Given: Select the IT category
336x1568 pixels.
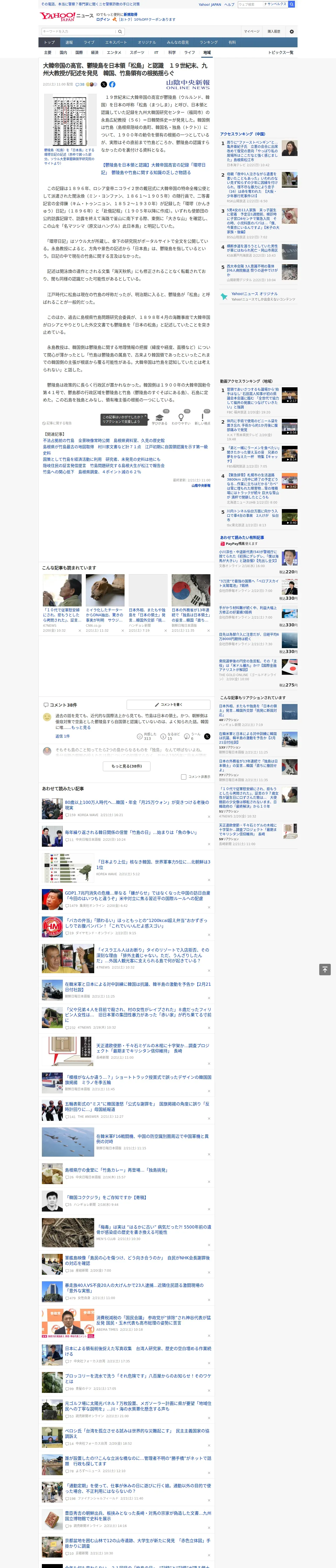Looking at the screenshot, I should click(156, 52).
